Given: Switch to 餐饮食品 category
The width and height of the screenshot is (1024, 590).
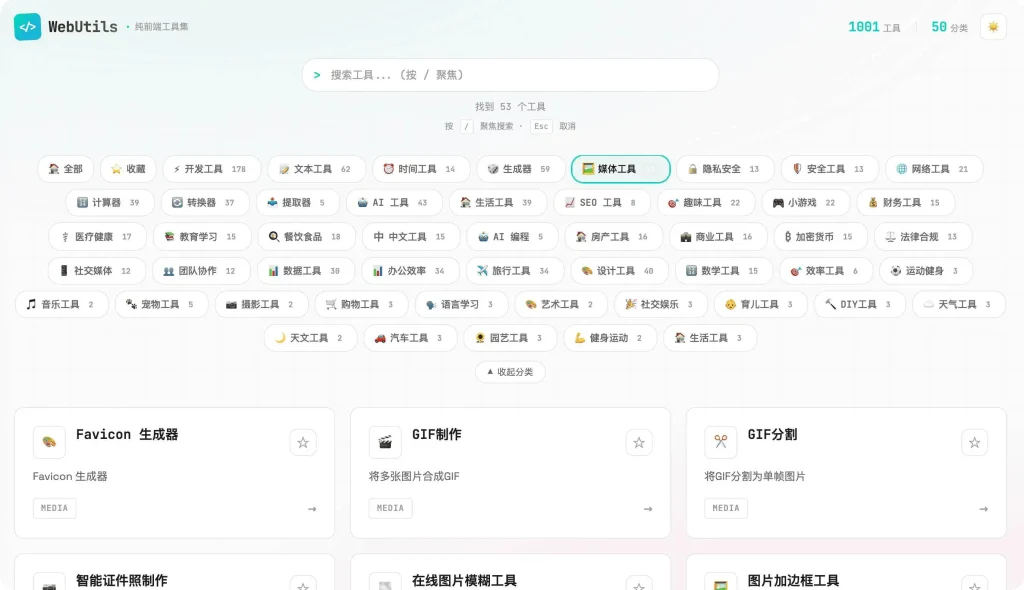Looking at the screenshot, I should (306, 237).
